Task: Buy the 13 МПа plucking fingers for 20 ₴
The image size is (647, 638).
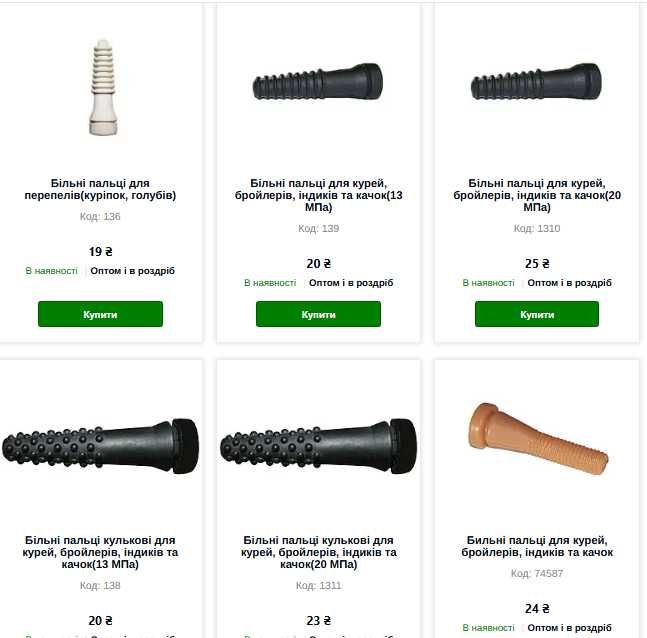Action: coord(318,314)
